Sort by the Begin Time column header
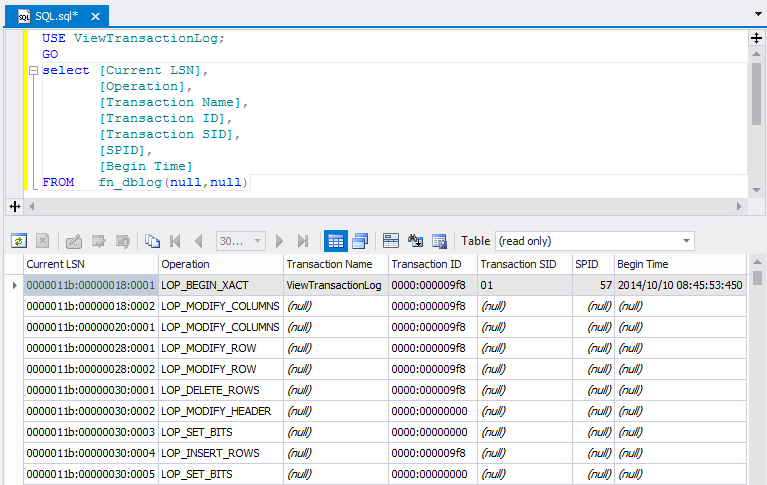Image resolution: width=767 pixels, height=485 pixels. click(x=680, y=264)
